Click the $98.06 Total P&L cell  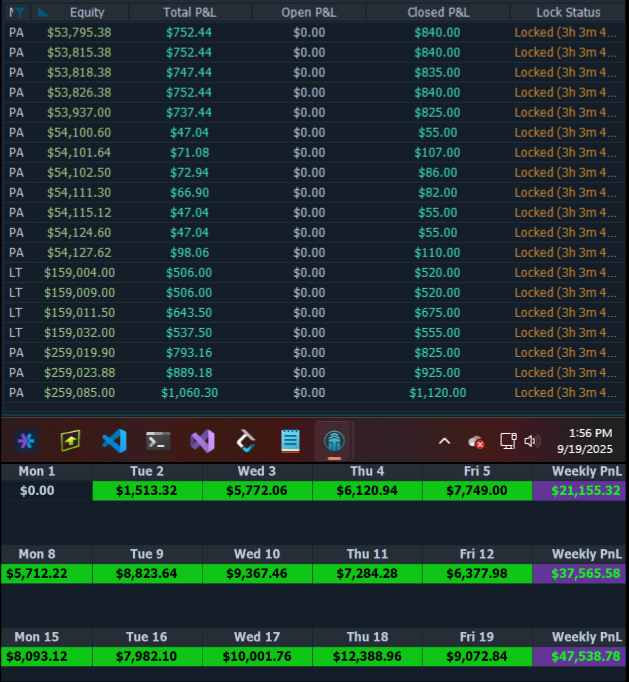(189, 253)
